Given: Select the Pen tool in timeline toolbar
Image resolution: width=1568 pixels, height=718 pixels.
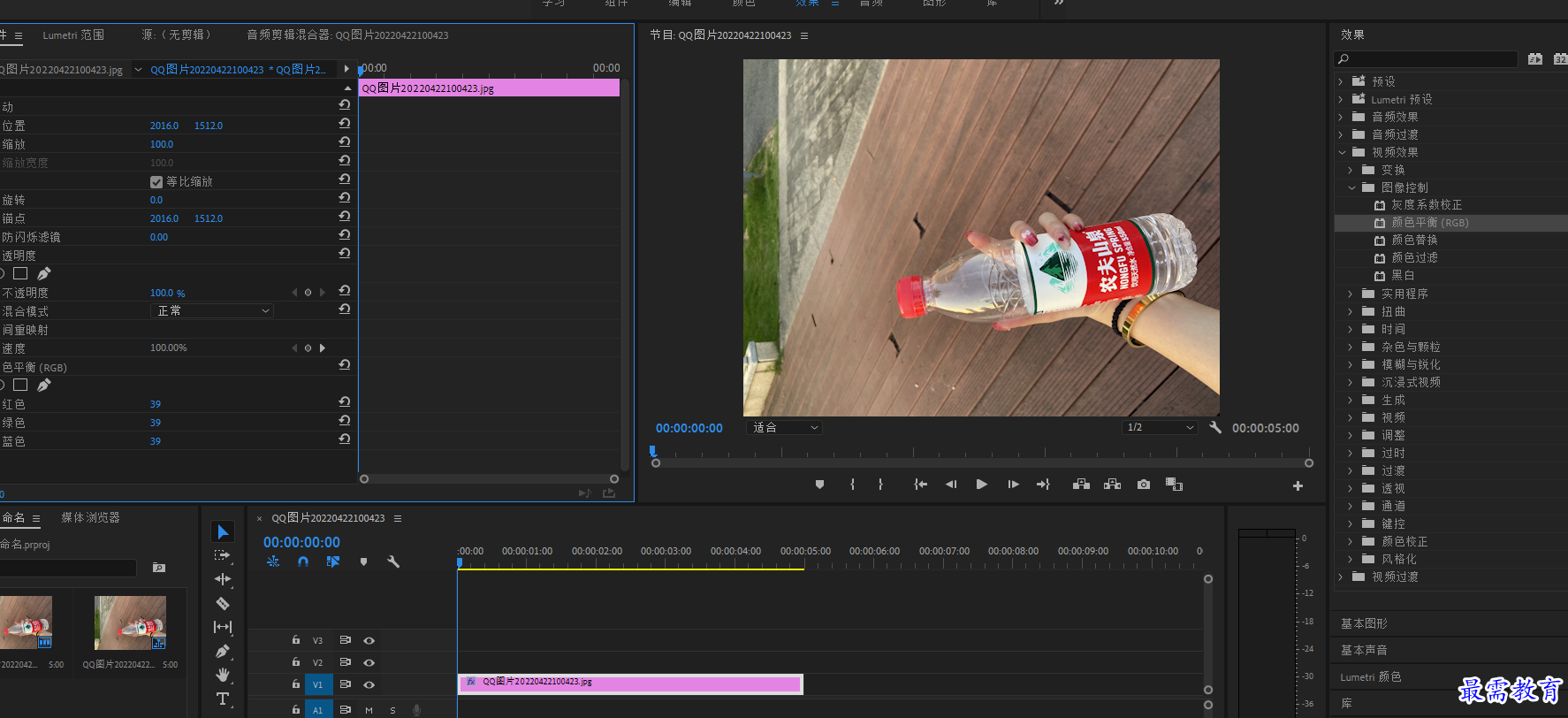Looking at the screenshot, I should pyautogui.click(x=223, y=651).
